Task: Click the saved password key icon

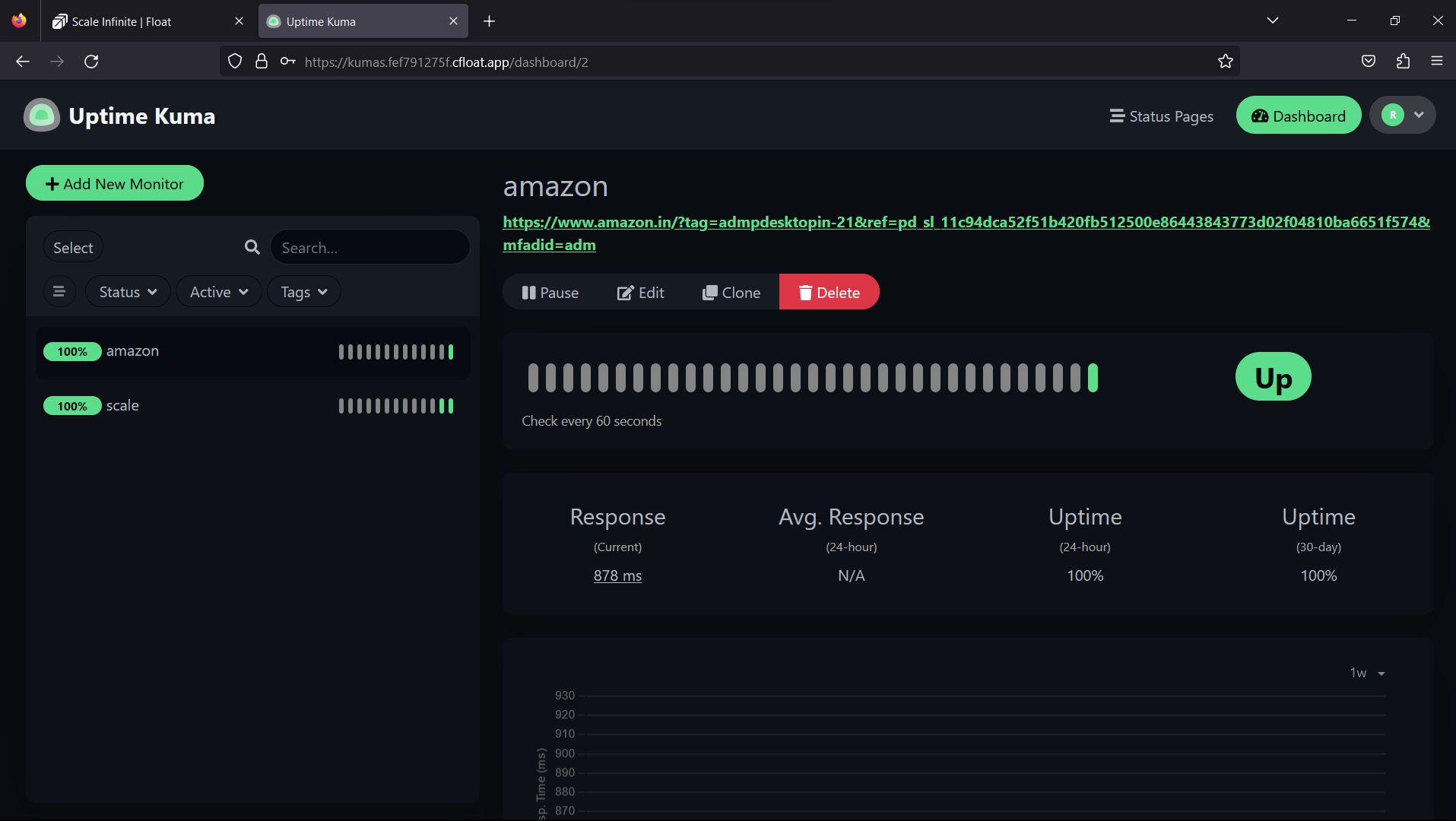Action: [x=287, y=62]
